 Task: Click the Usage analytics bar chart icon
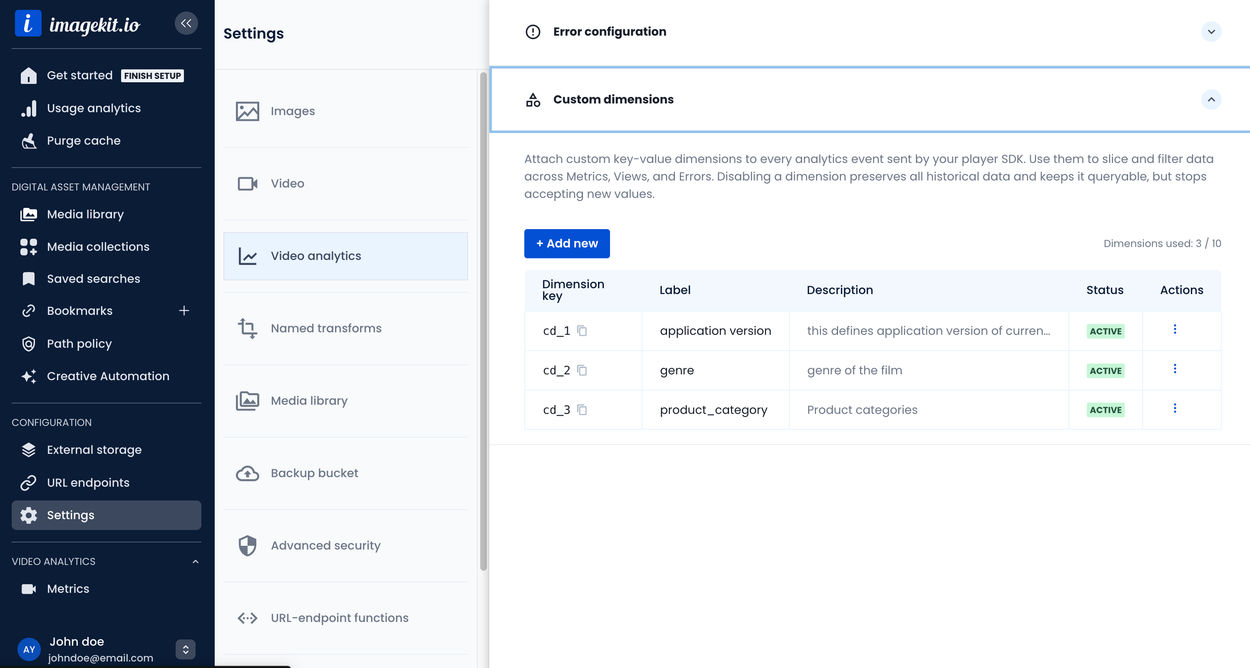29,108
